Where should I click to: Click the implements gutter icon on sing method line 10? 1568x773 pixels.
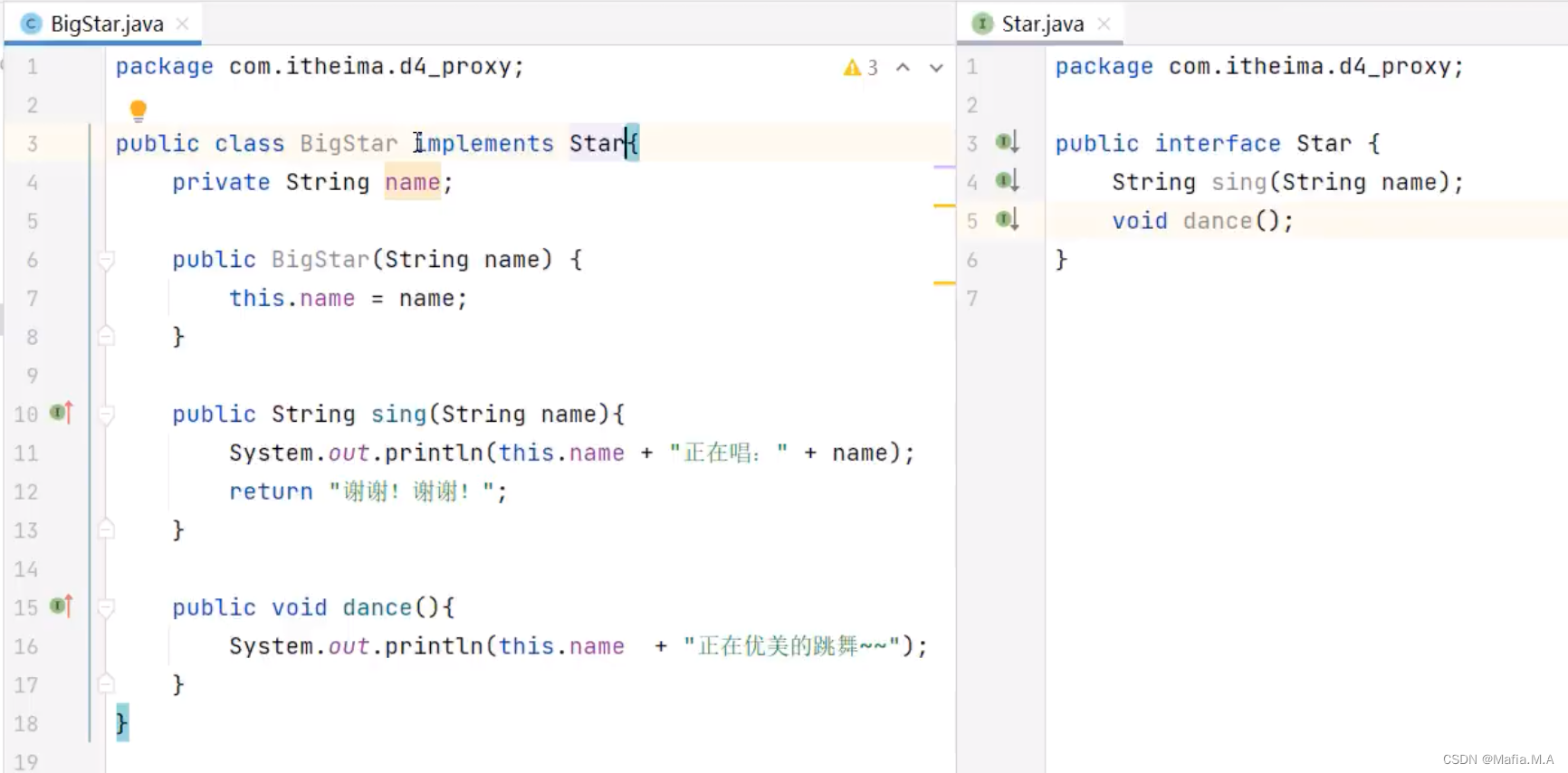pos(62,413)
